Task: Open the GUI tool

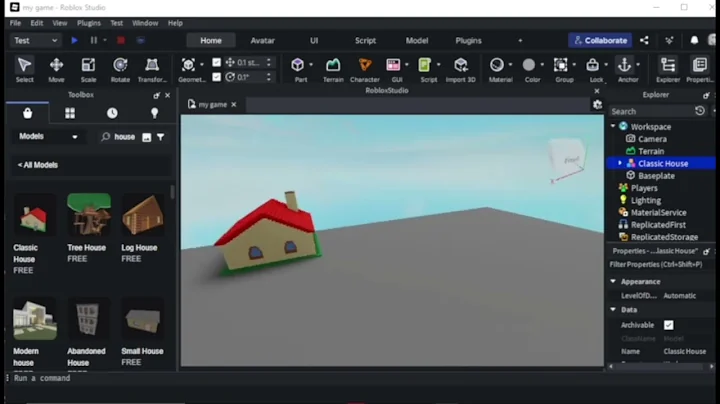Action: 394,70
